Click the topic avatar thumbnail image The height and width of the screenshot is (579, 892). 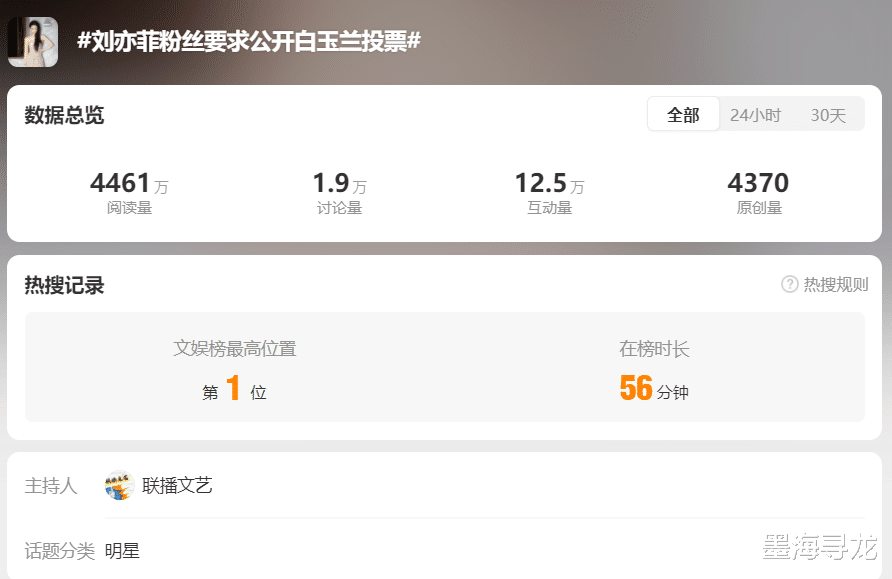point(32,42)
